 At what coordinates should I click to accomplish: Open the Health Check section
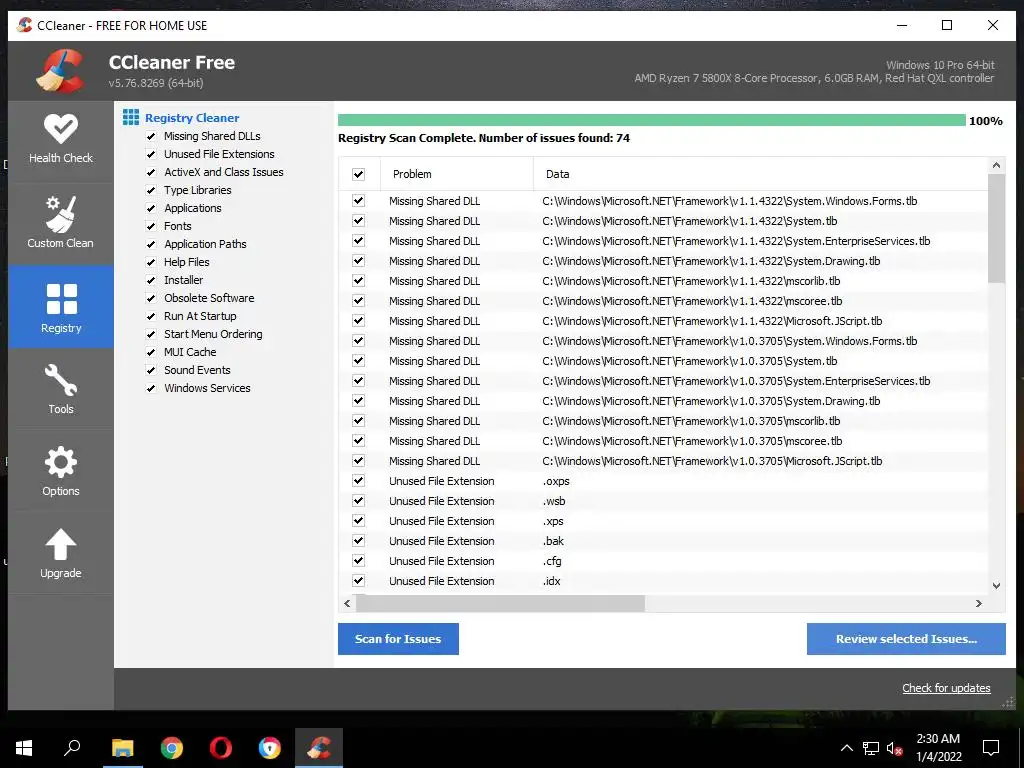click(61, 138)
